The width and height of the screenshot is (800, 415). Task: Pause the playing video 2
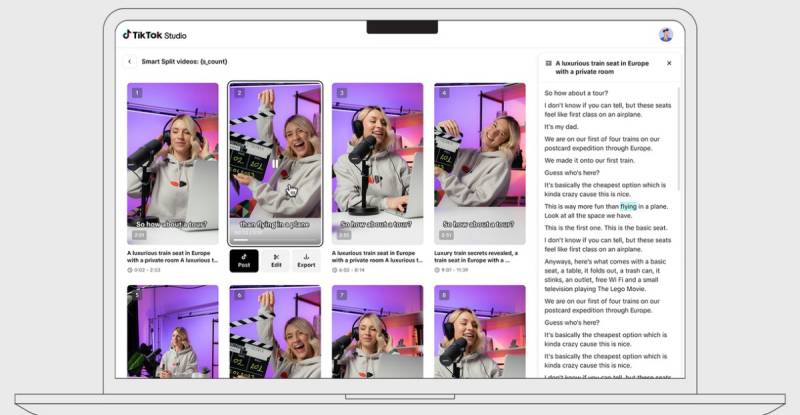pyautogui.click(x=275, y=163)
